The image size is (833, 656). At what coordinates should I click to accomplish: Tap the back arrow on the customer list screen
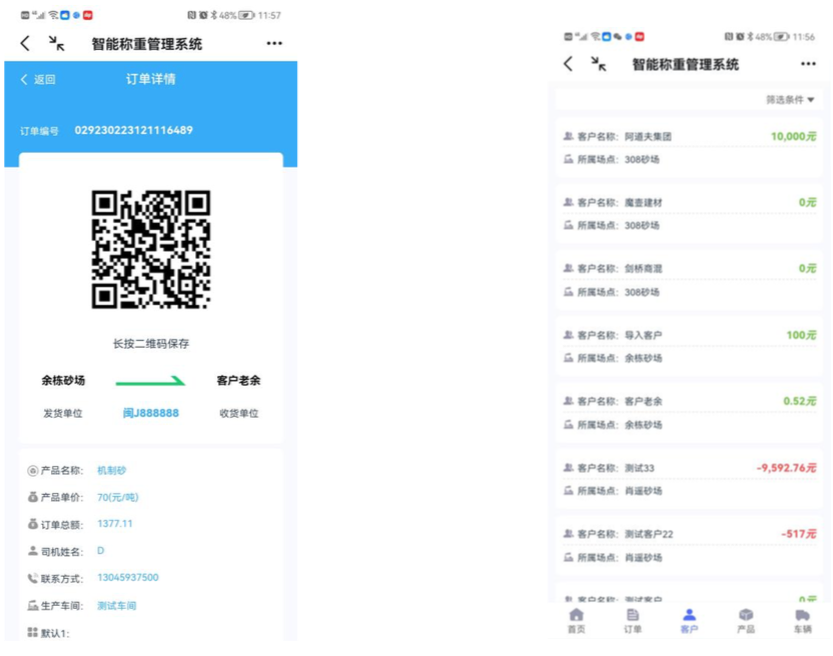pos(568,64)
